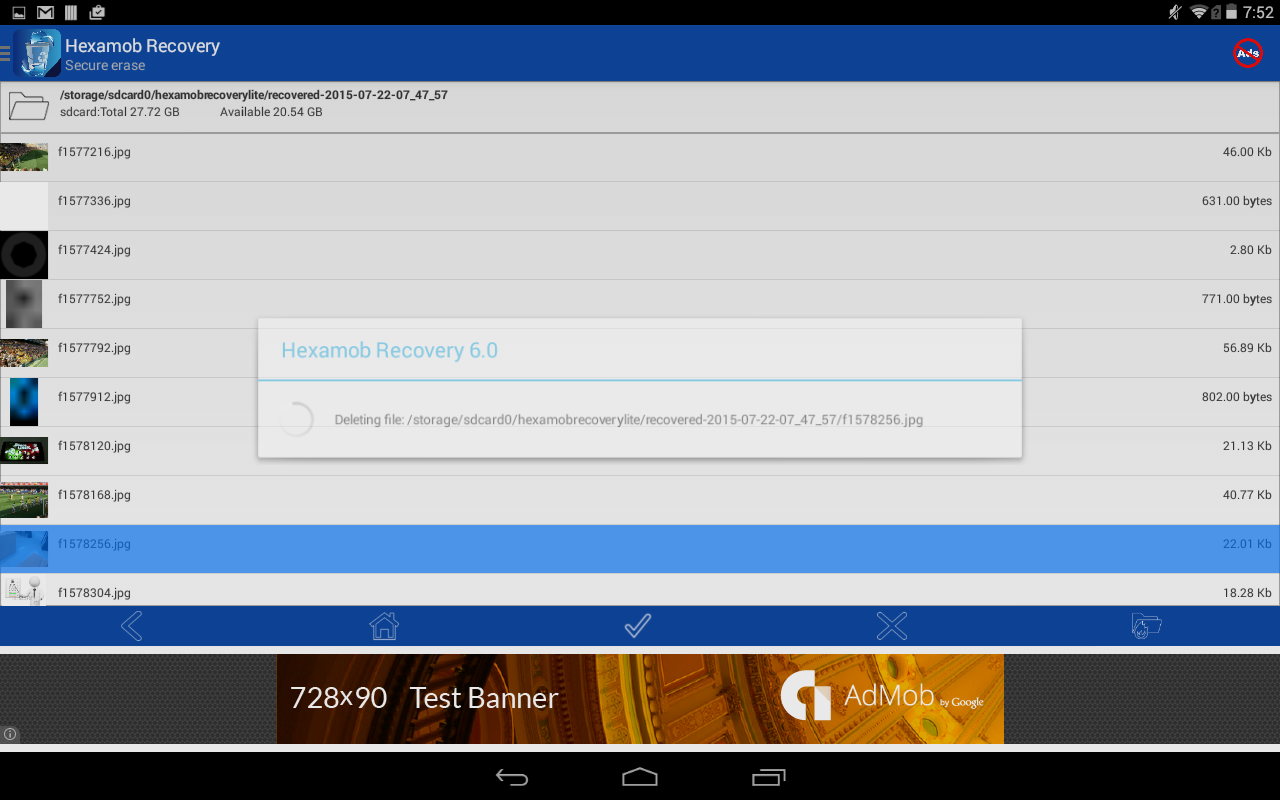1280x800 pixels.
Task: Tap the 7:52 clock
Action: (1259, 13)
